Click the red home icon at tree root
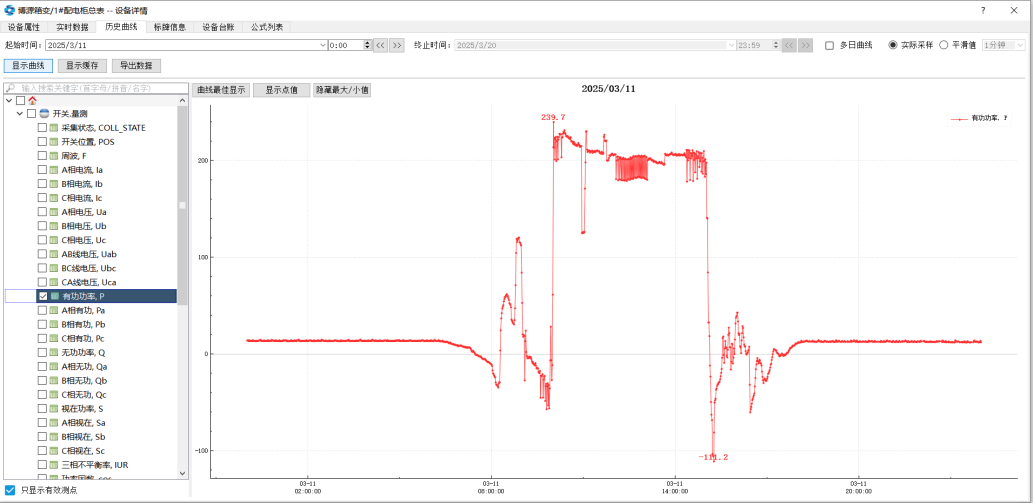Viewport: 1033px width, 503px height. [x=32, y=101]
